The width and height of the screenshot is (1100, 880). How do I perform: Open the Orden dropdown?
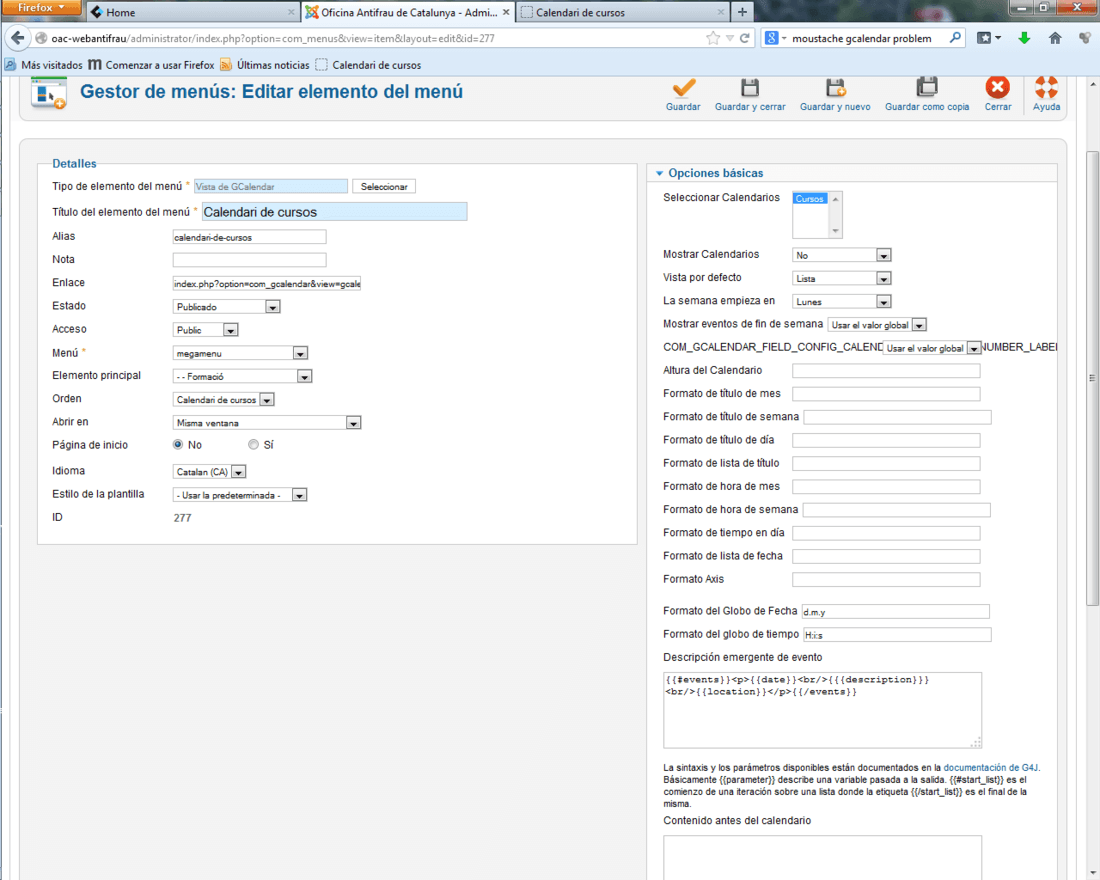[x=223, y=399]
